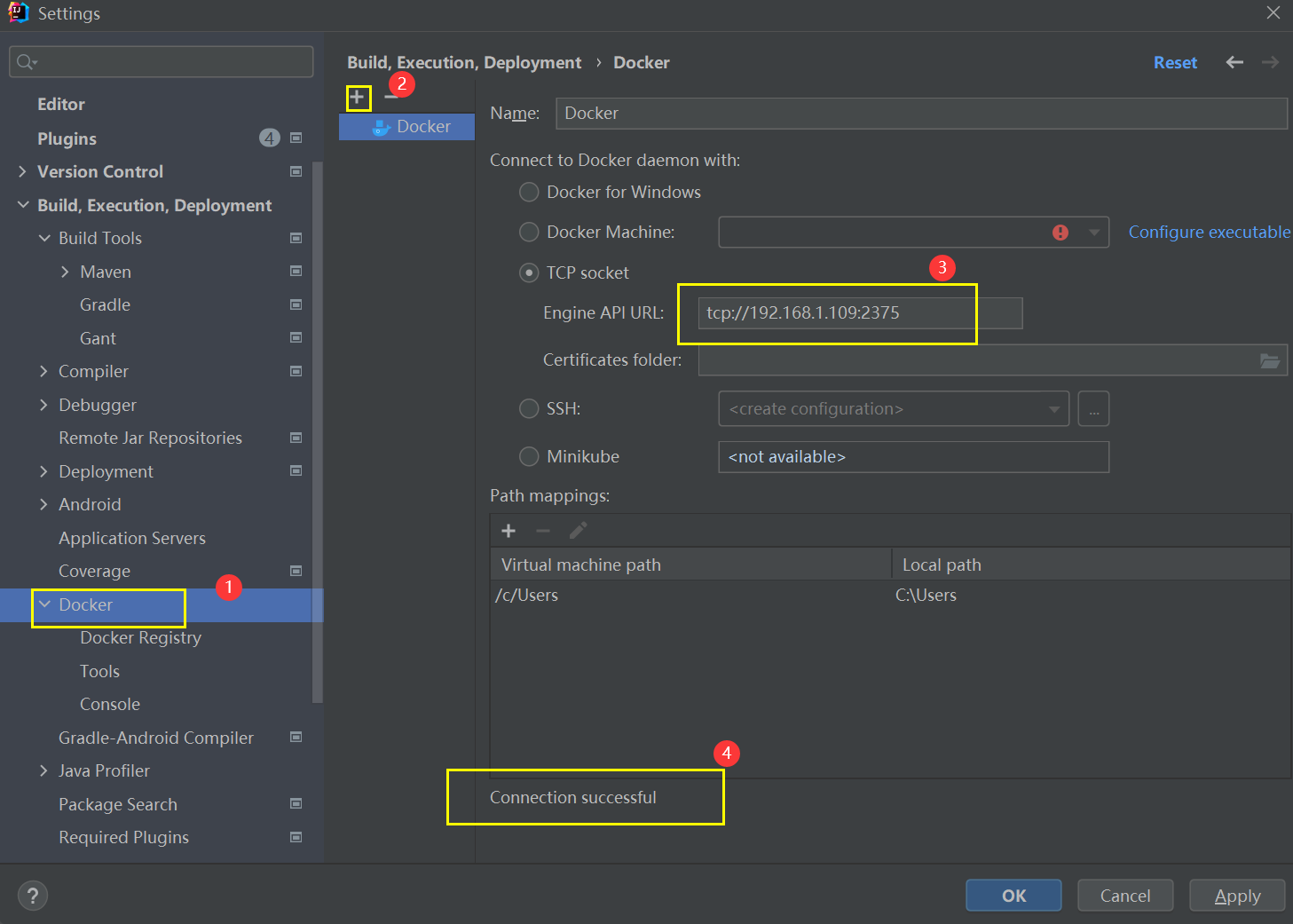Select Minikube radio option
Image resolution: width=1293 pixels, height=924 pixels.
[x=529, y=456]
